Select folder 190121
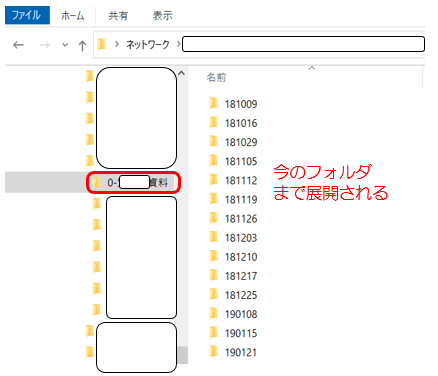 click(234, 352)
